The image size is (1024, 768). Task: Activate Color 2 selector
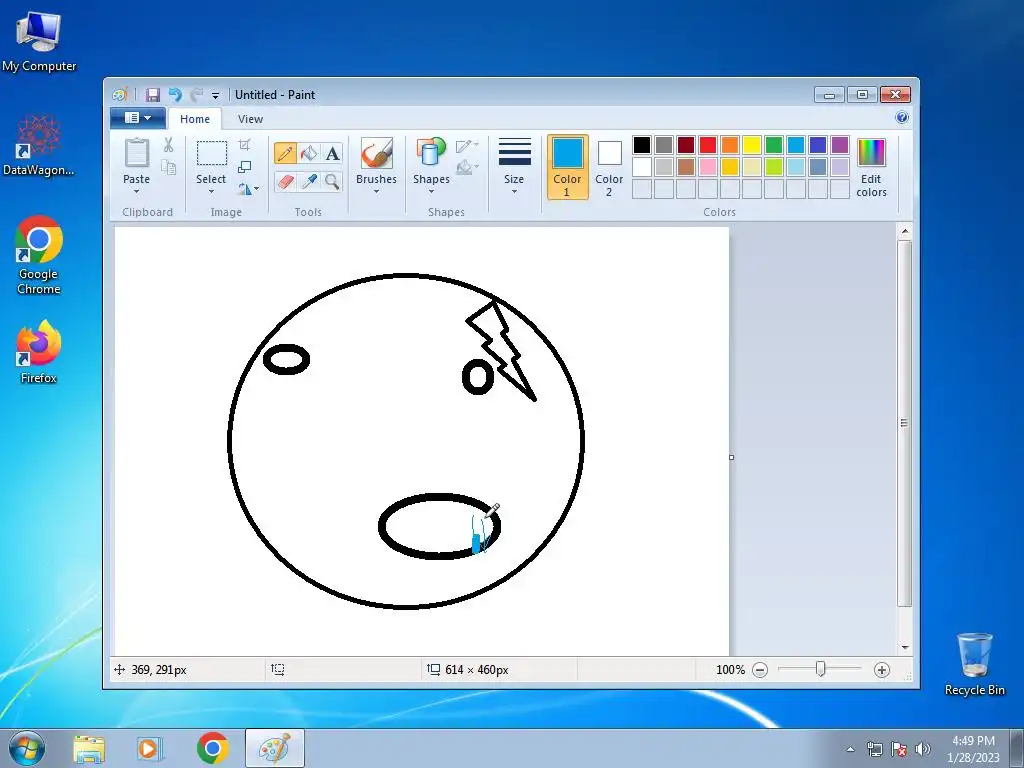point(609,167)
